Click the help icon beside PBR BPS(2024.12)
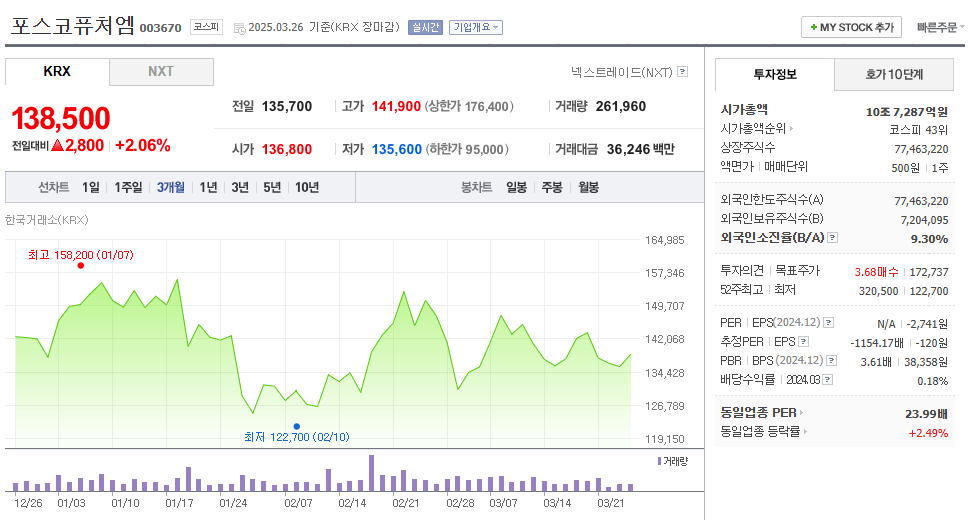Viewport: 973px width, 520px height. (832, 361)
